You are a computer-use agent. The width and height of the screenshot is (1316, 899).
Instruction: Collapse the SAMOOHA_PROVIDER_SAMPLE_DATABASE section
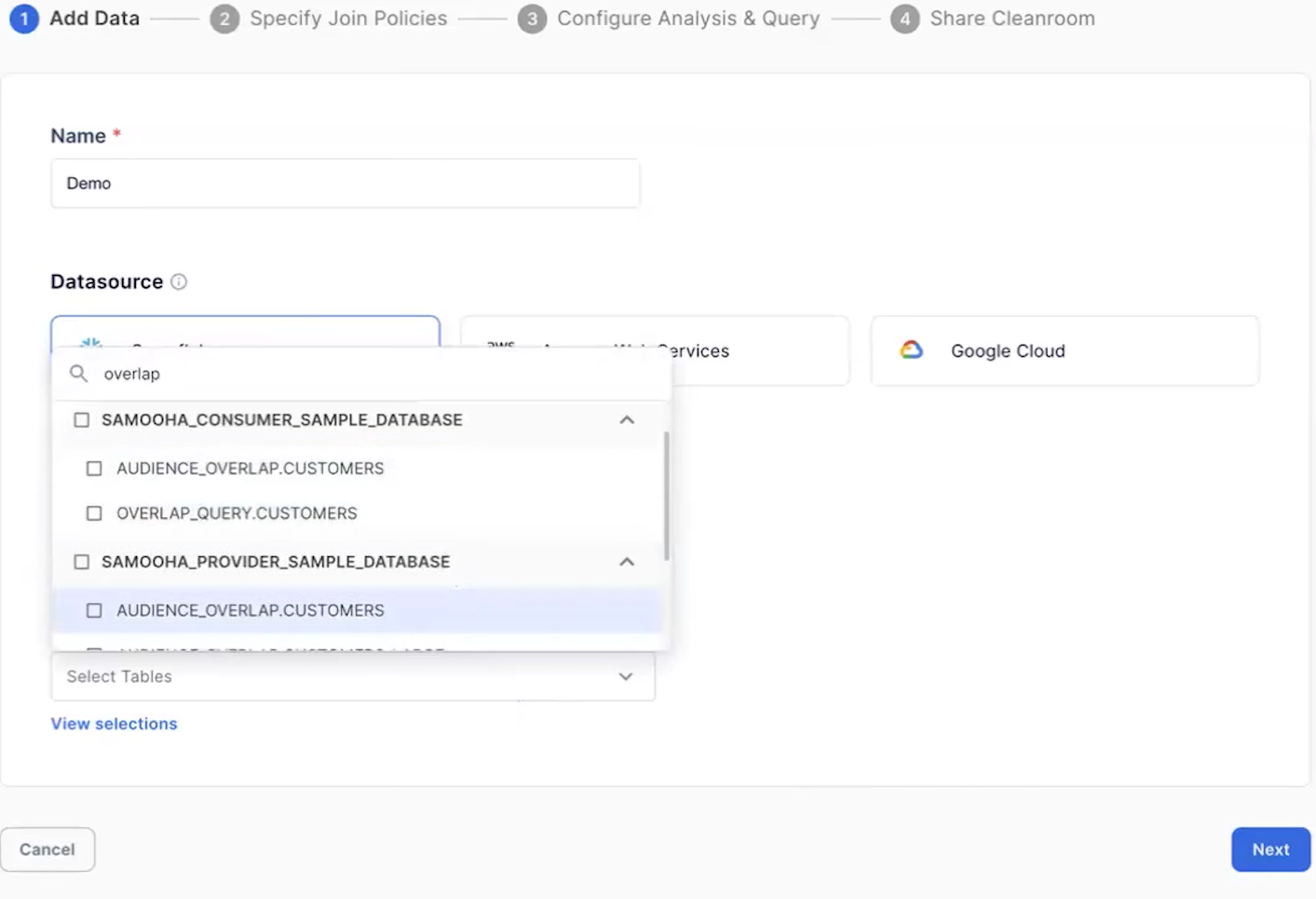click(x=627, y=561)
